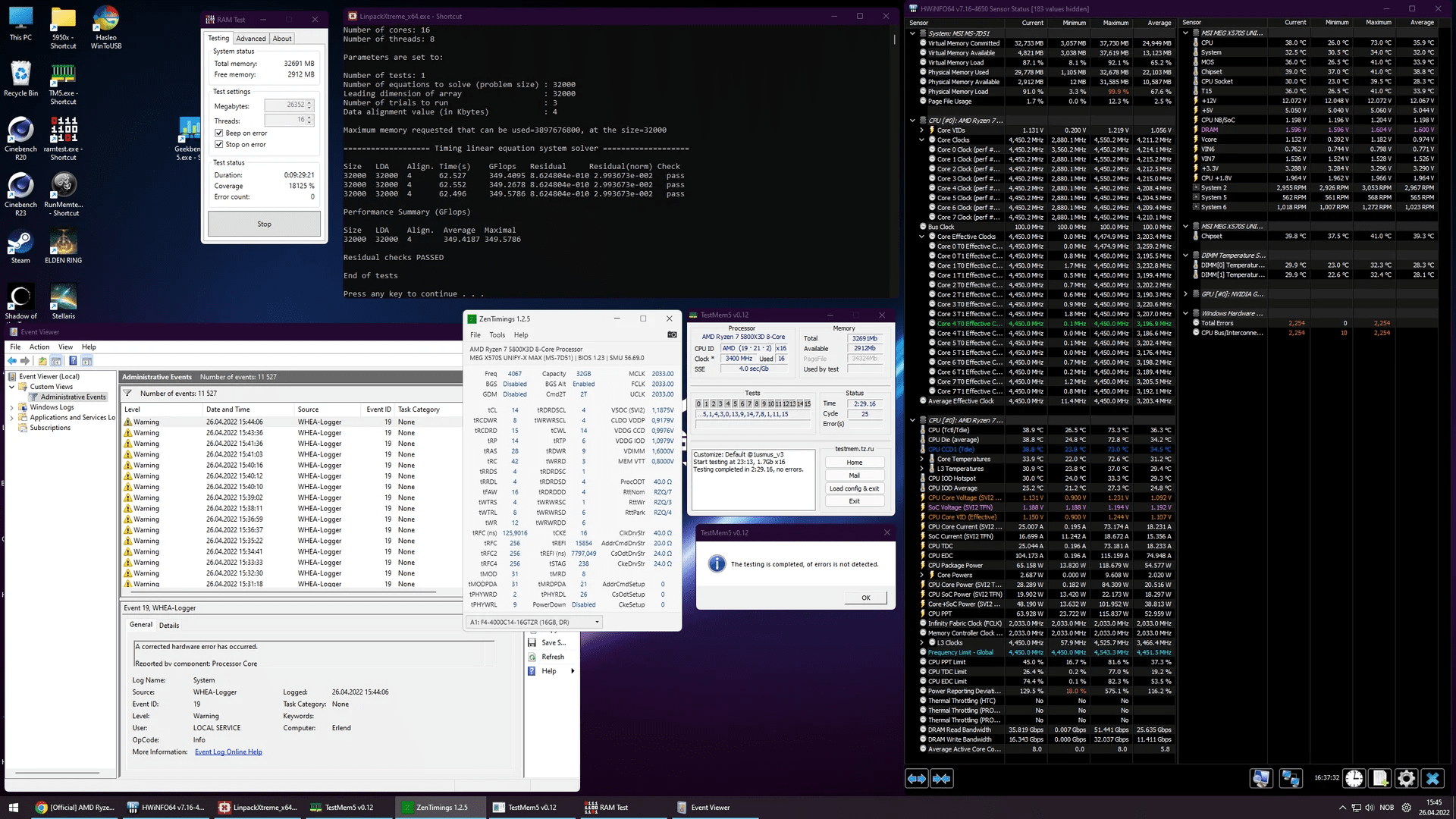The height and width of the screenshot is (819, 1456).
Task: Open Hasleo WinToUSB desktop icon
Action: 106,27
